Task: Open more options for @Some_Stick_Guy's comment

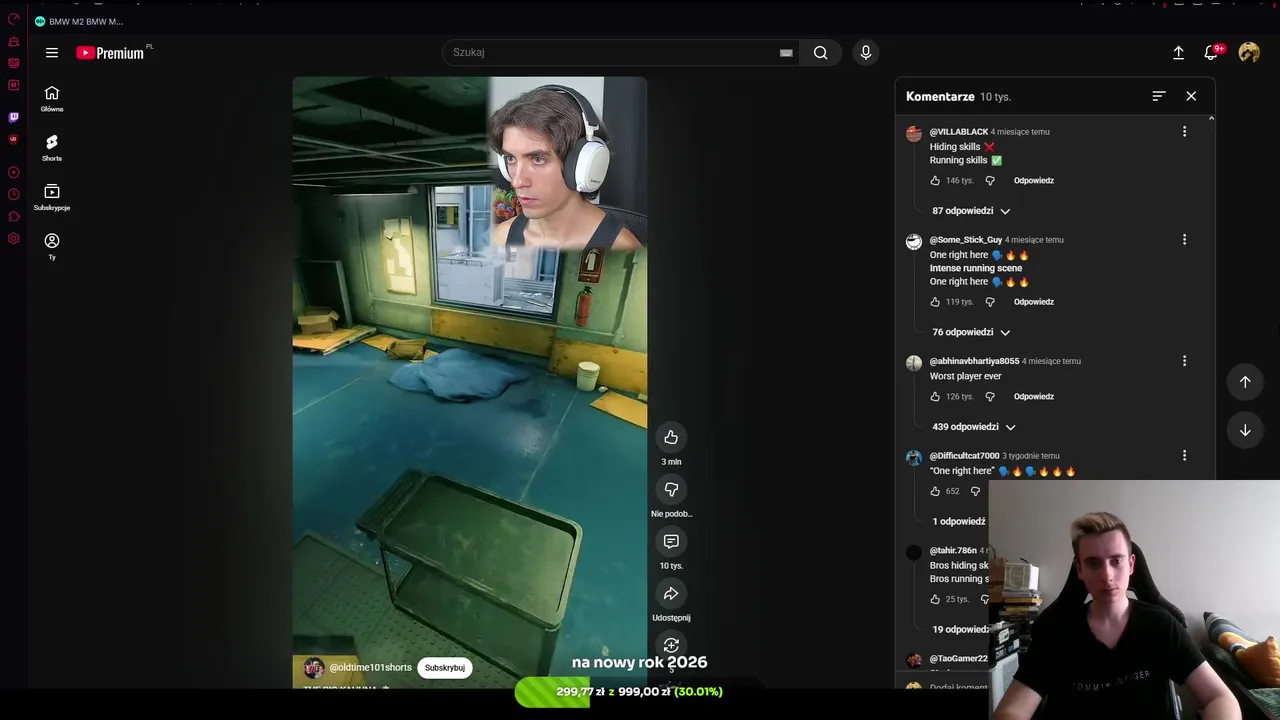Action: [x=1184, y=240]
